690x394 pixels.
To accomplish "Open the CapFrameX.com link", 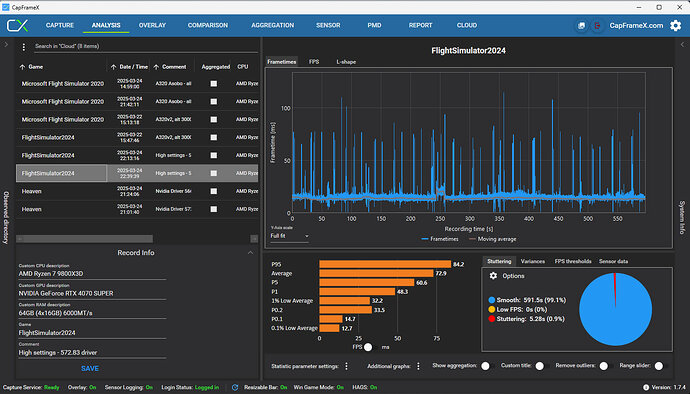I will point(636,26).
